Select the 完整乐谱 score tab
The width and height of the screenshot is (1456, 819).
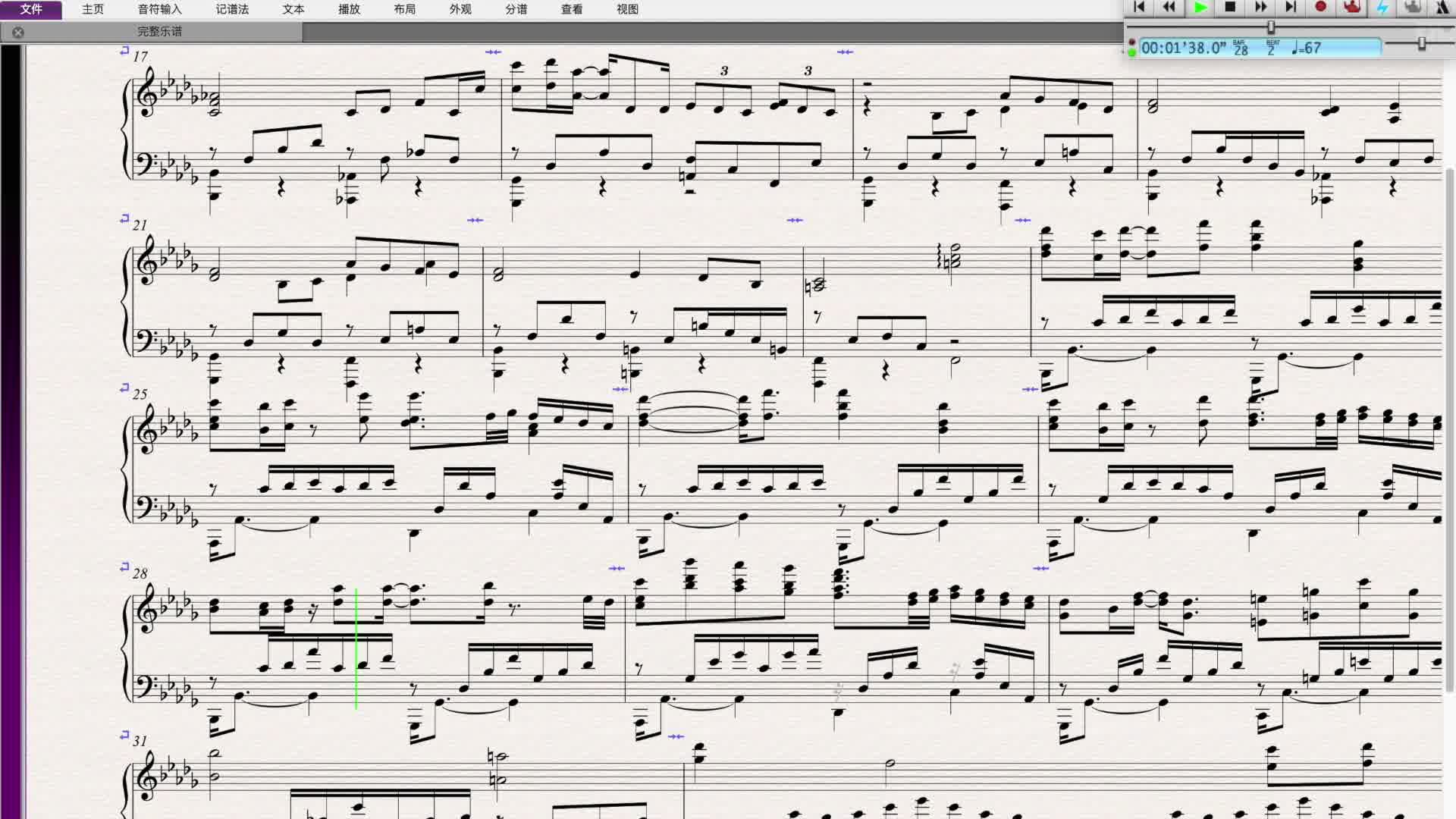click(x=159, y=32)
